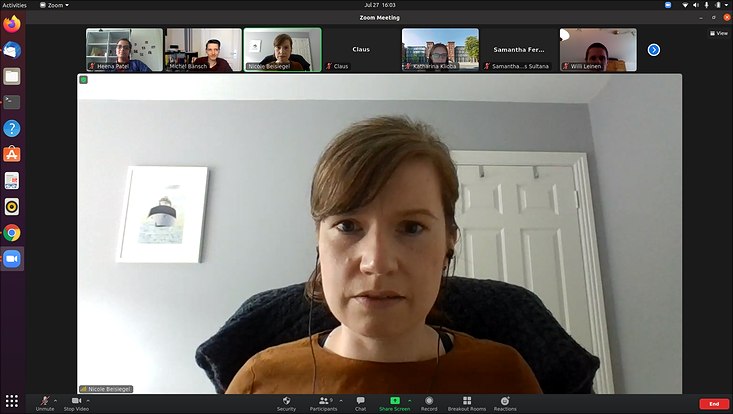Screen dimensions: 733x414
Task: Click the Nicole Beisiegel name label on main video
Action: (106, 389)
